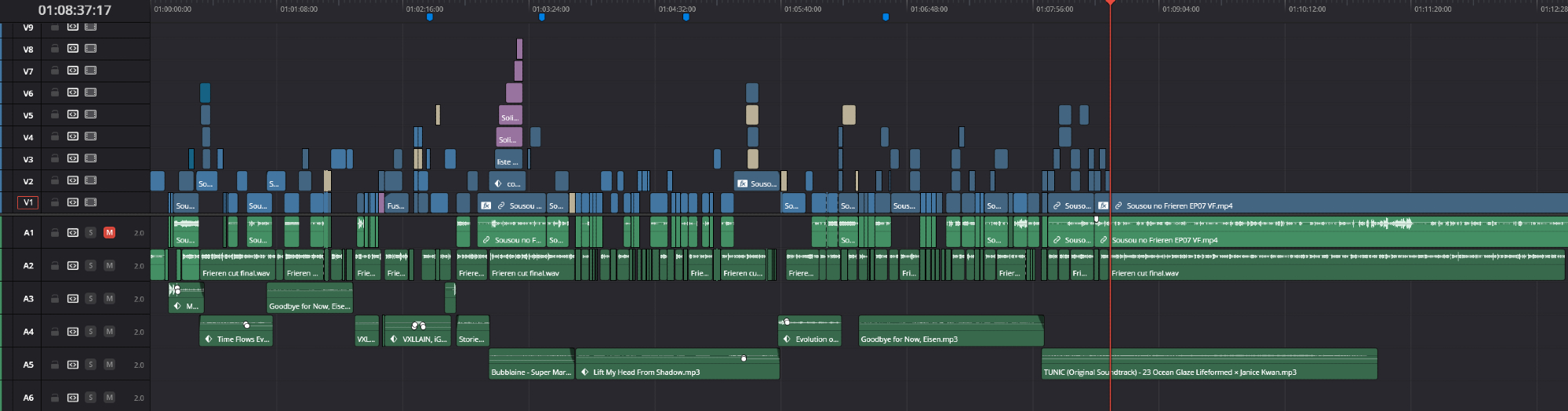1568x411 pixels.
Task: Click the fx badge on the long V1 clip
Action: click(x=1103, y=206)
